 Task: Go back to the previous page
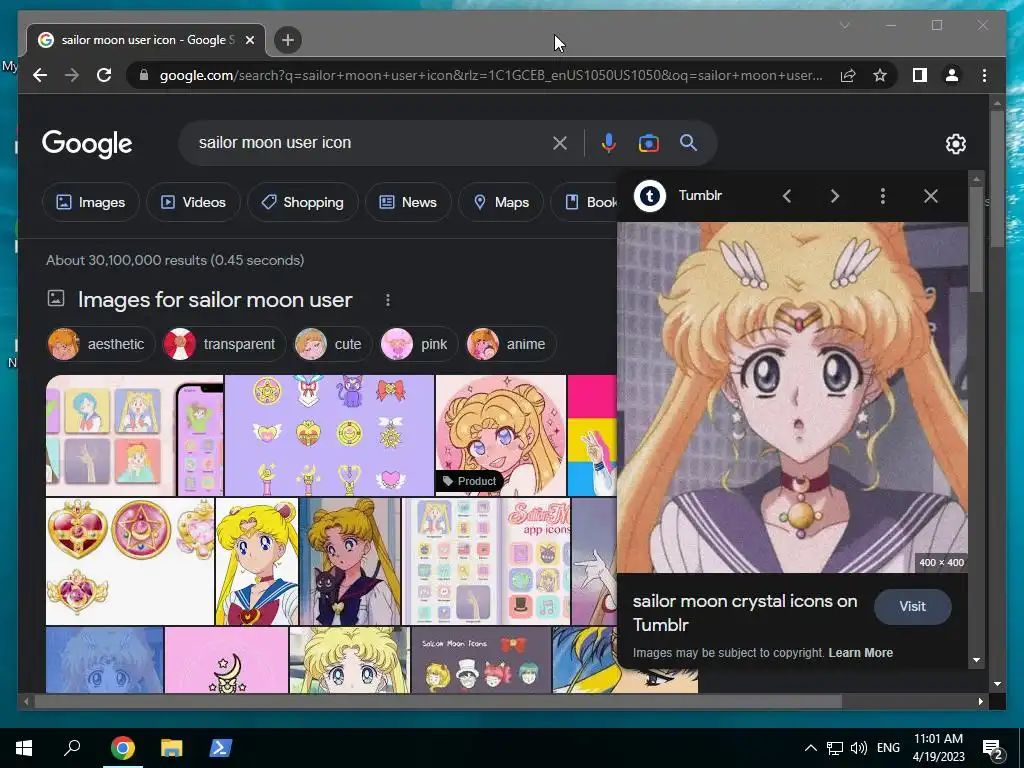pyautogui.click(x=40, y=75)
